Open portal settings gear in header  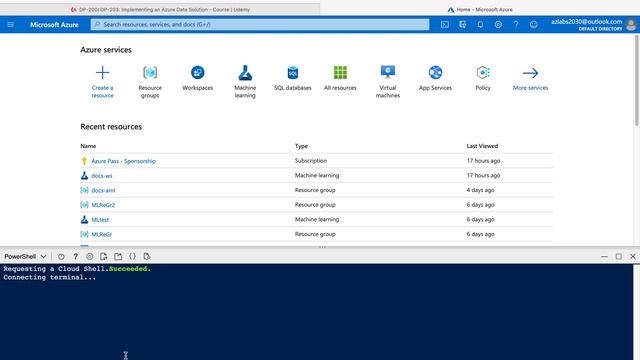click(x=498, y=24)
